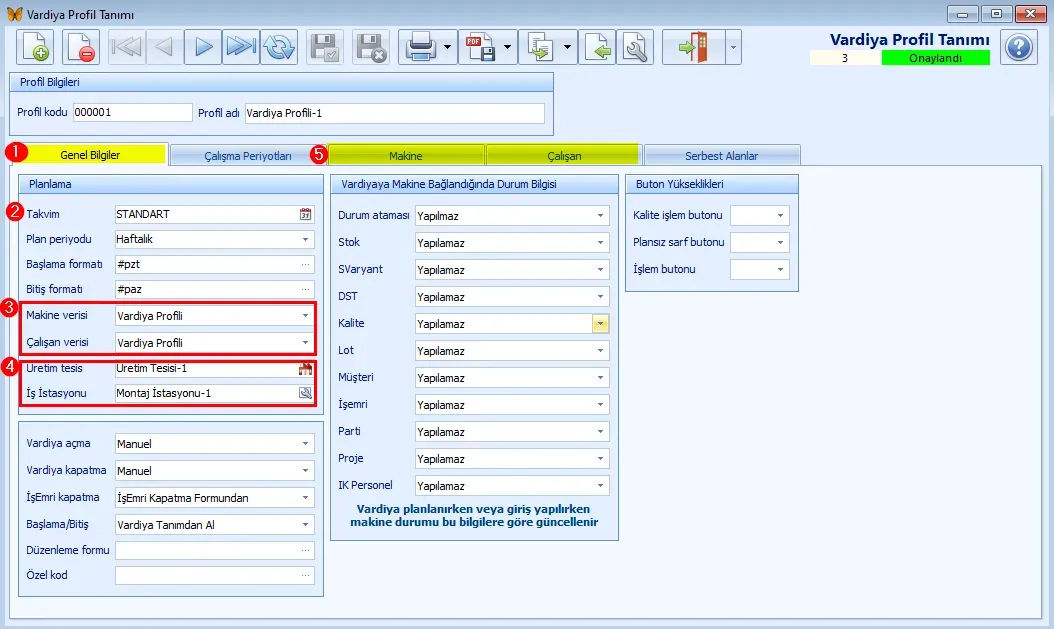Expand the Kalite işlem butonu dropdown
The width and height of the screenshot is (1054, 629).
coord(780,216)
